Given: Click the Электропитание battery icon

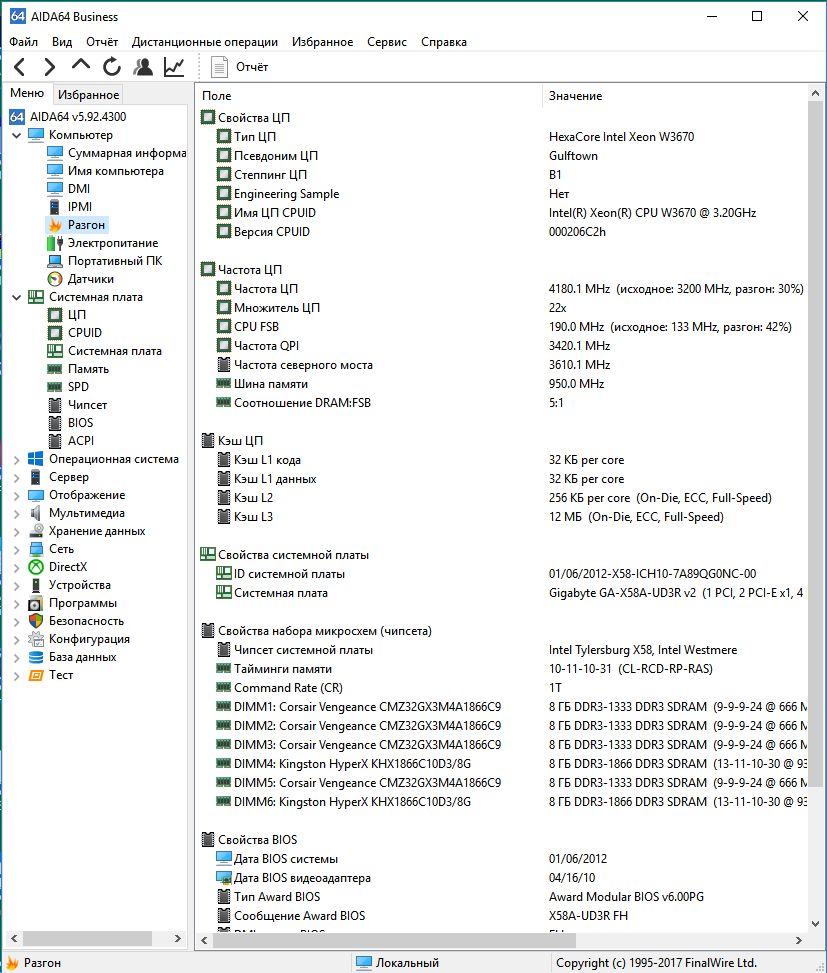Looking at the screenshot, I should tap(55, 243).
